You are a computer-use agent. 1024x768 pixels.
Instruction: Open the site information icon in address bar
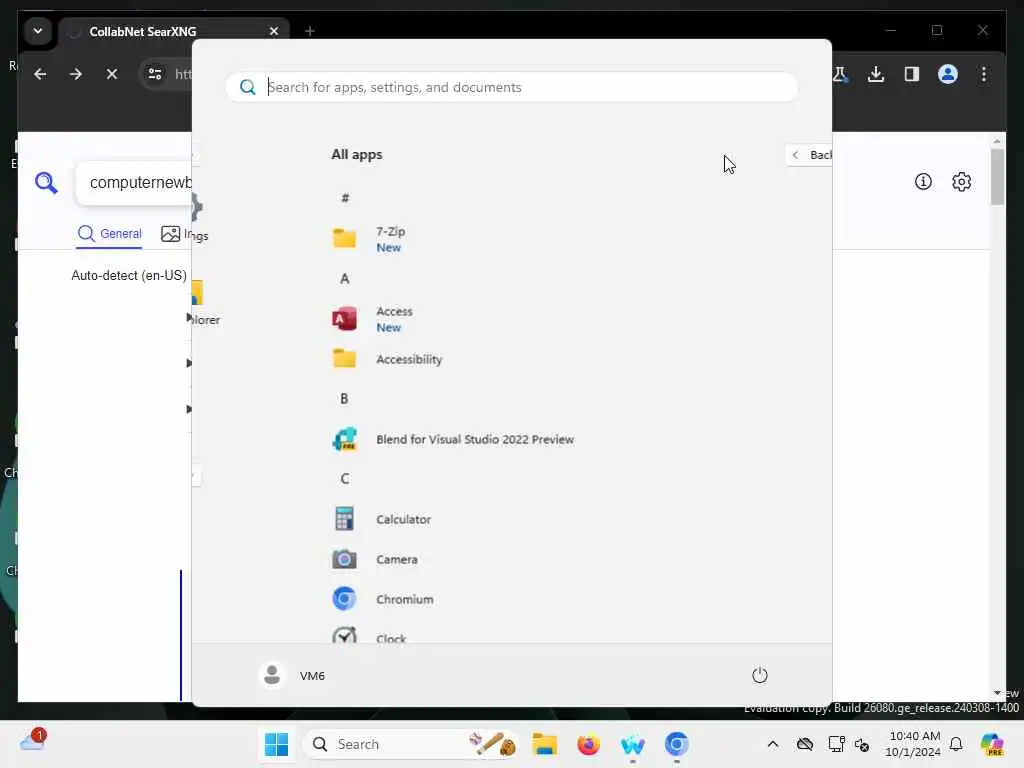pyautogui.click(x=155, y=74)
